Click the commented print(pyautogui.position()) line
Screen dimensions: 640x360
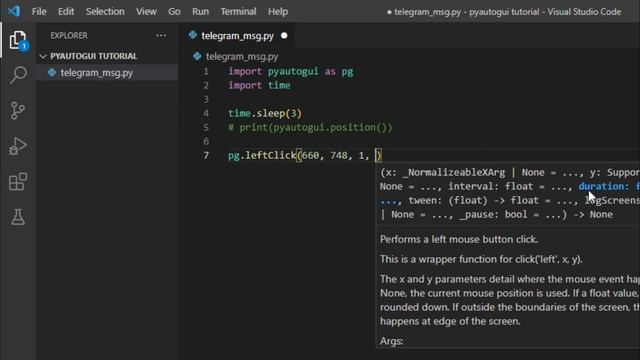pyautogui.click(x=310, y=127)
